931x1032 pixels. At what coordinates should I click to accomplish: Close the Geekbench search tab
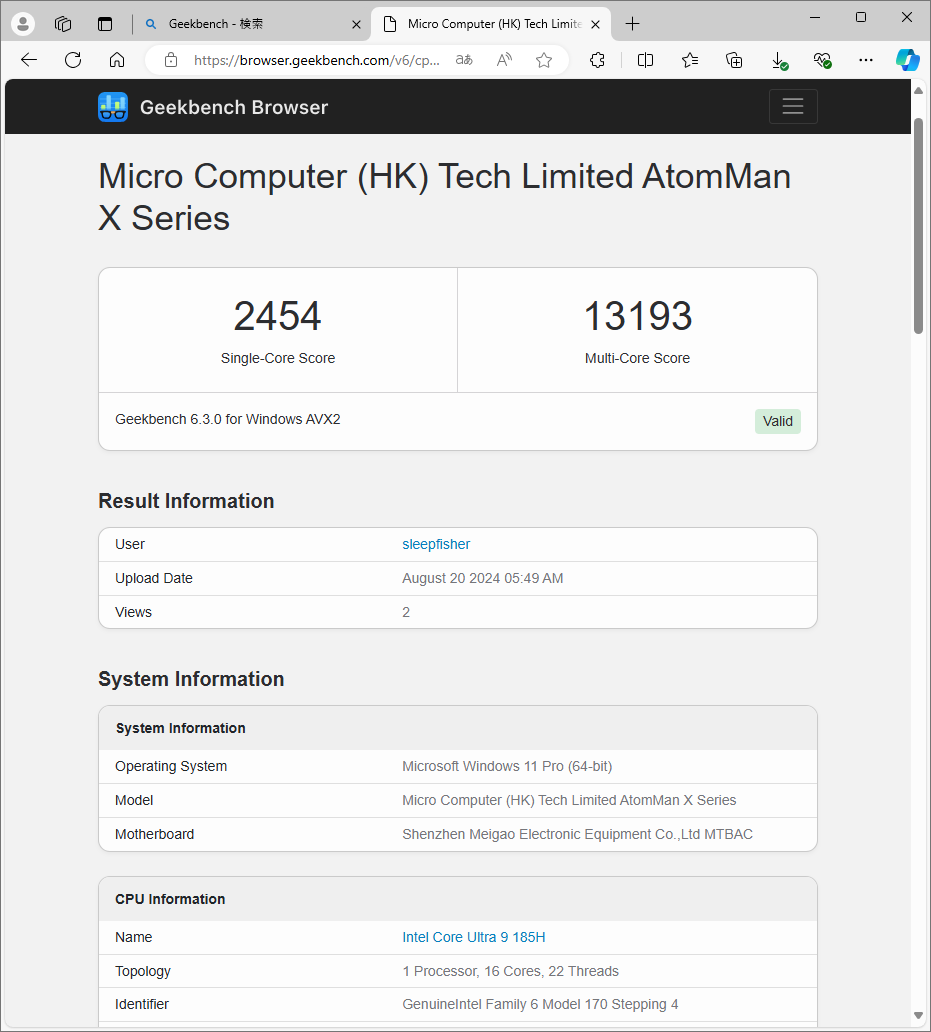pyautogui.click(x=356, y=24)
